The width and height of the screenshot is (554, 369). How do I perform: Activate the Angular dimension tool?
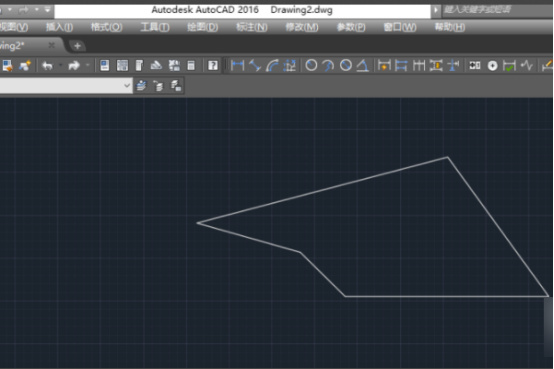pyautogui.click(x=363, y=65)
